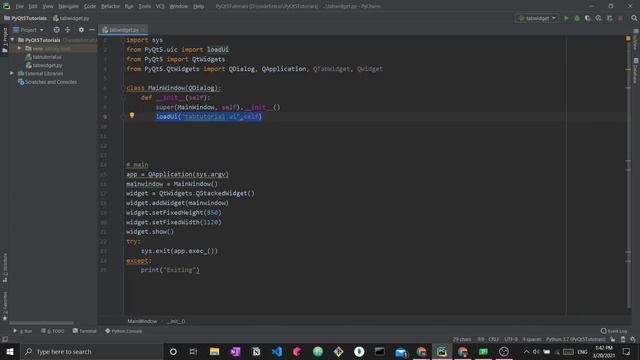This screenshot has height=360, width=640.
Task: Open the Database tool window on right edge
Action: pos(636,70)
